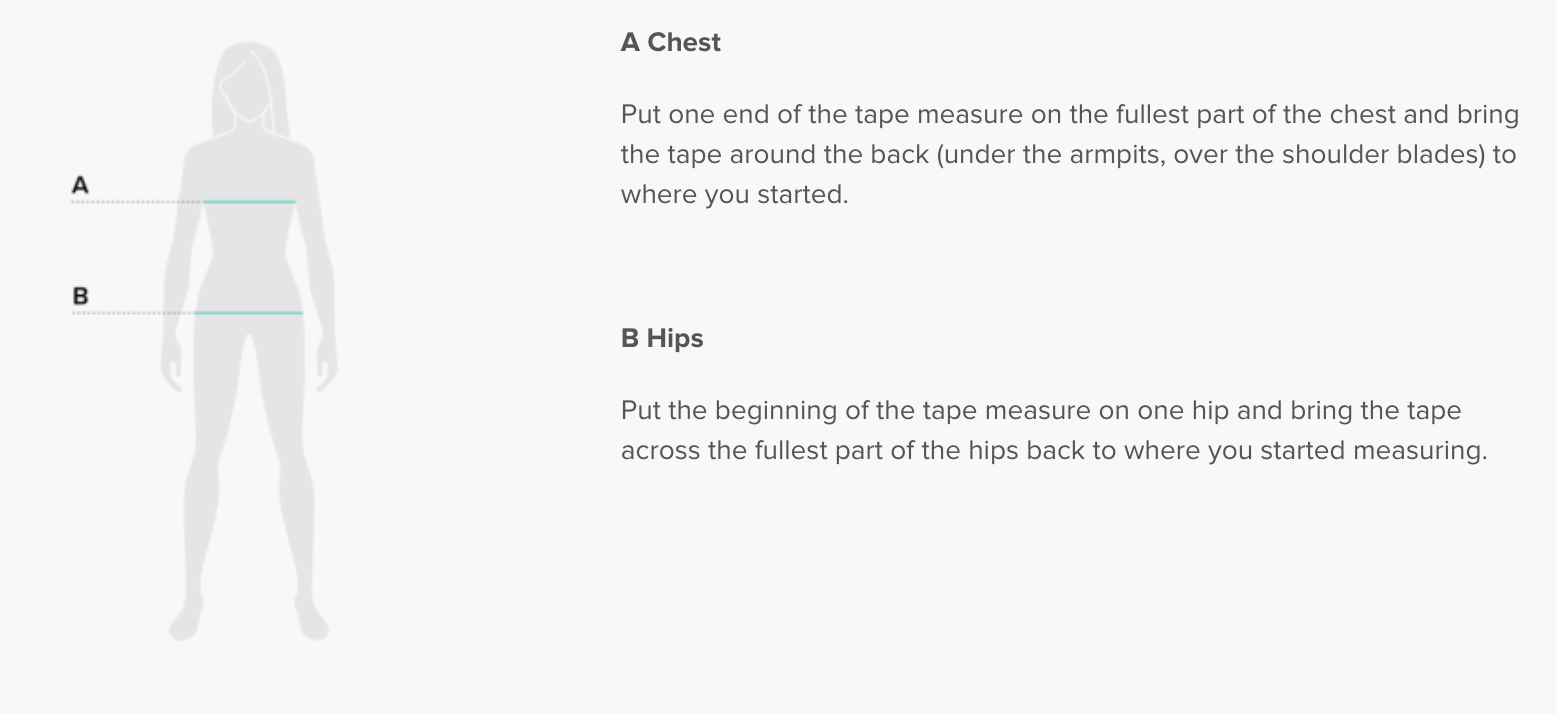Click the letter B label on the diagram
The width and height of the screenshot is (1556, 714).
coord(80,296)
